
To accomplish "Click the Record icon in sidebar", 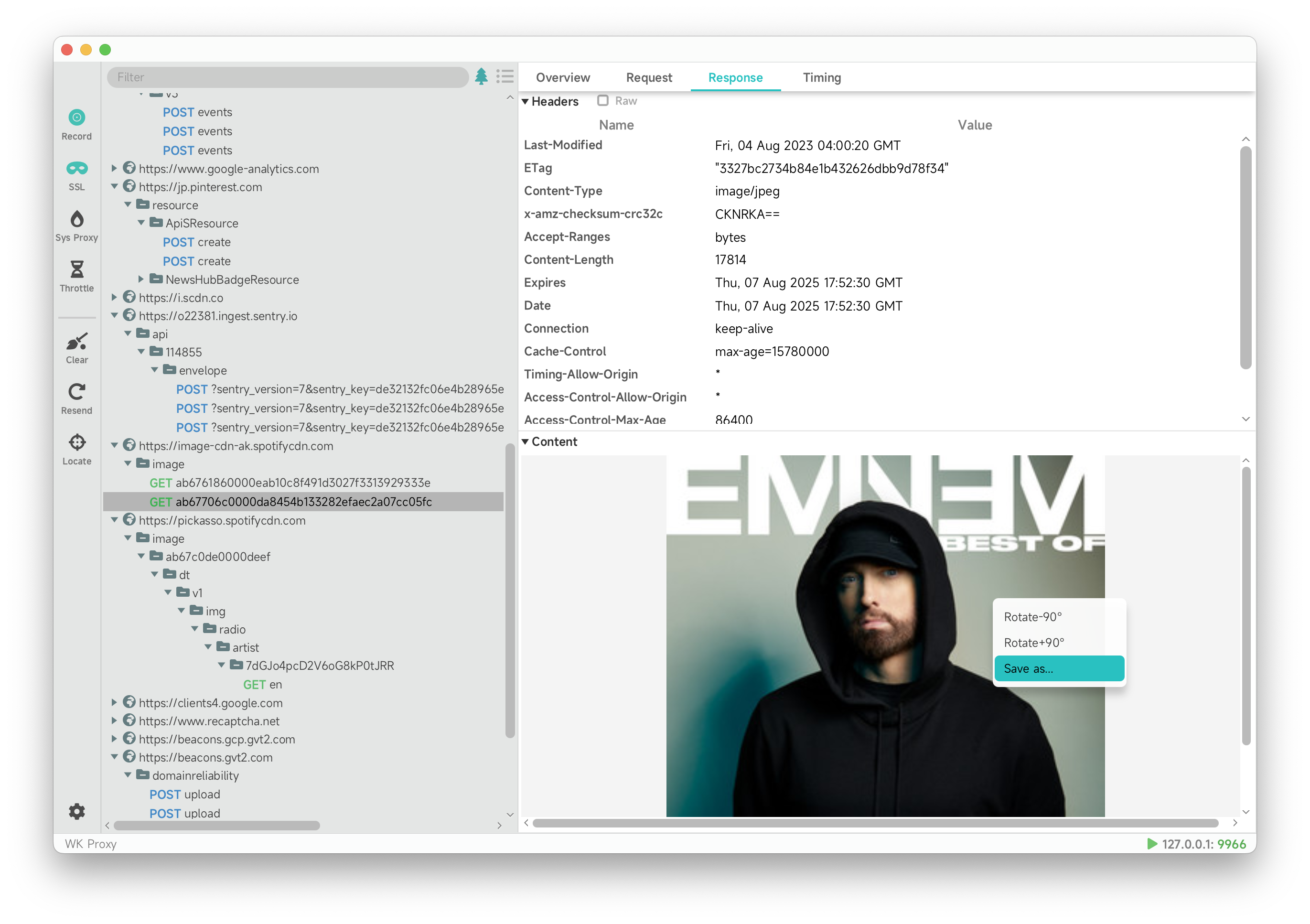I will coord(76,118).
